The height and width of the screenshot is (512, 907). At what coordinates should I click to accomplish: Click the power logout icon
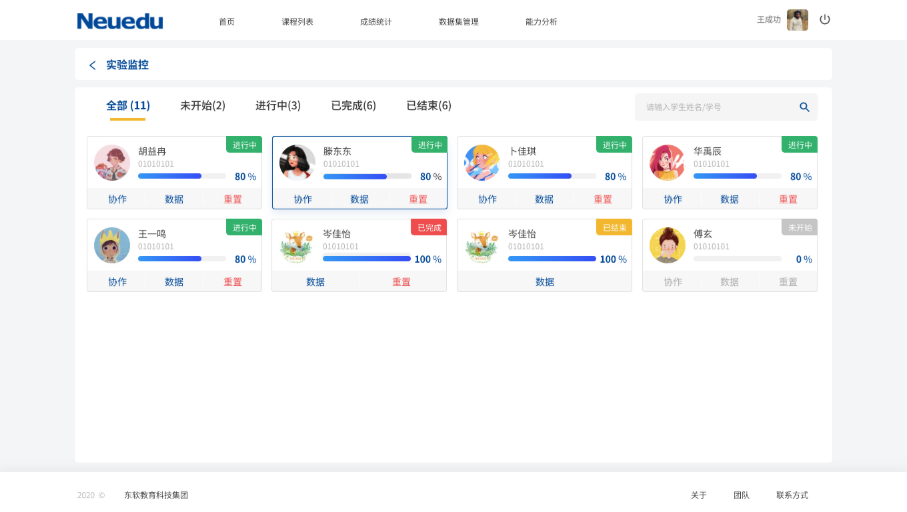824,20
